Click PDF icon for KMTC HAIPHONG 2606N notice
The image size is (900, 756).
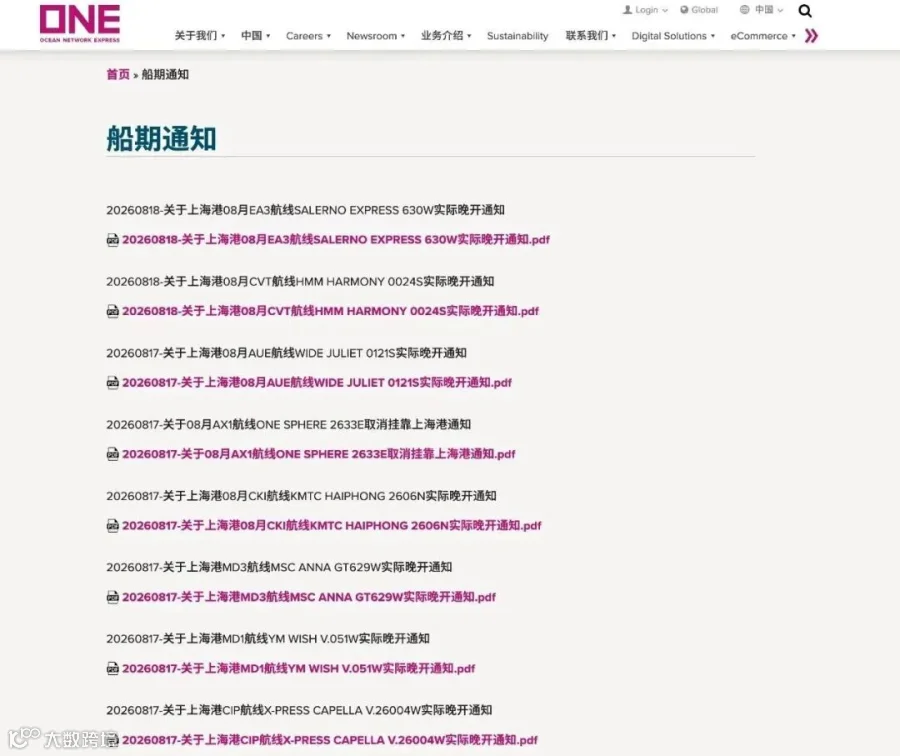pos(112,525)
